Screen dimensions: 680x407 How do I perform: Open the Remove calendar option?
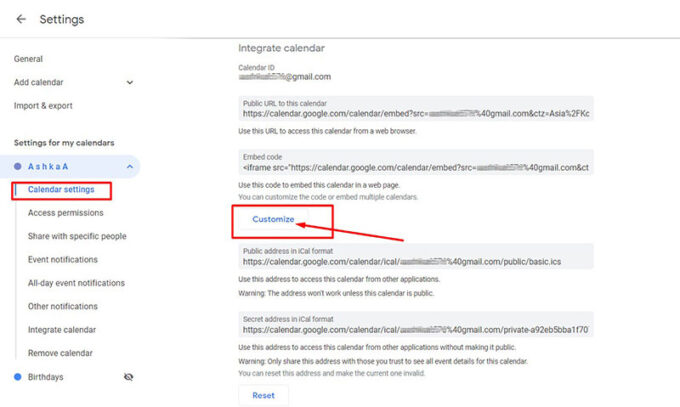60,353
